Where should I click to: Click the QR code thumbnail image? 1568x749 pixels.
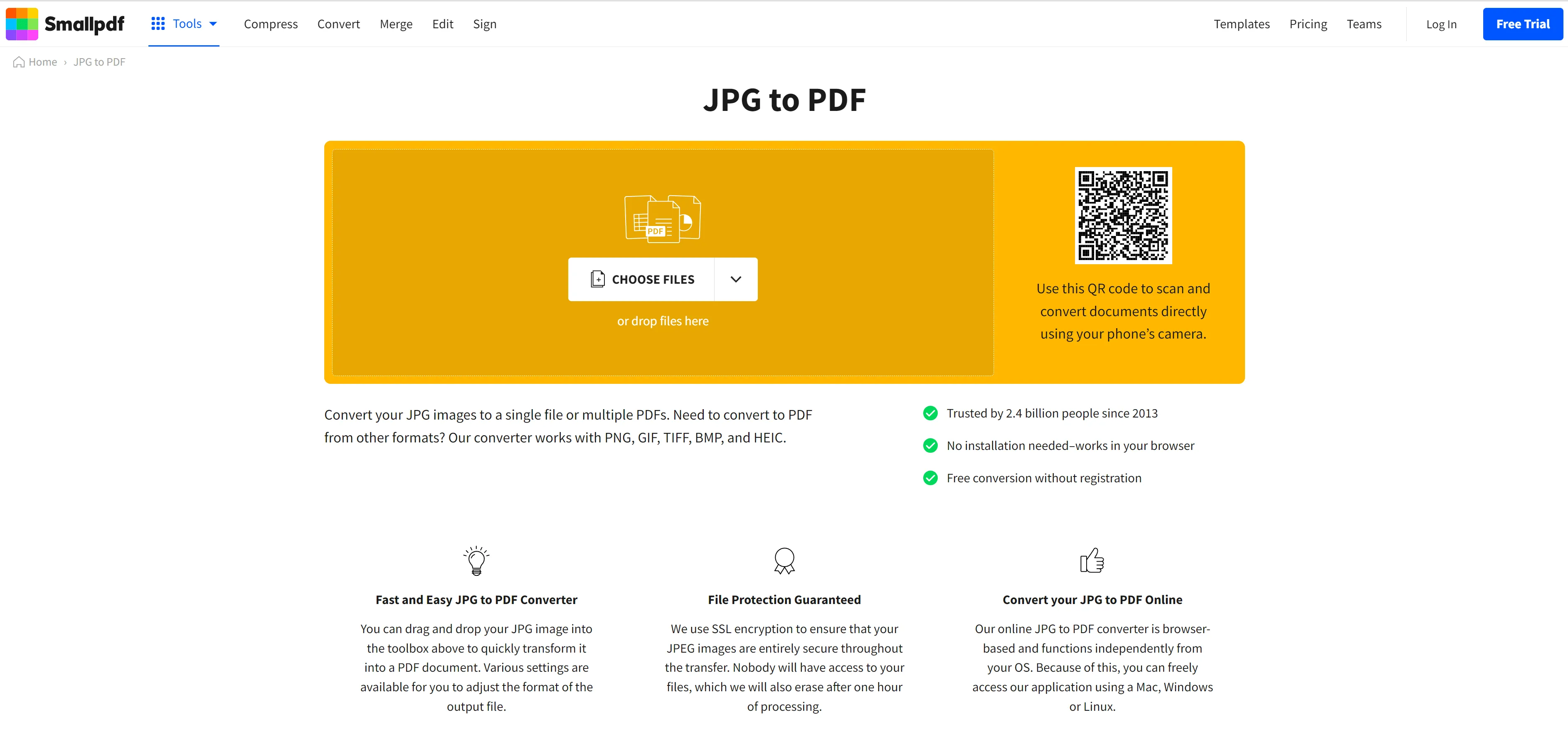(x=1122, y=215)
